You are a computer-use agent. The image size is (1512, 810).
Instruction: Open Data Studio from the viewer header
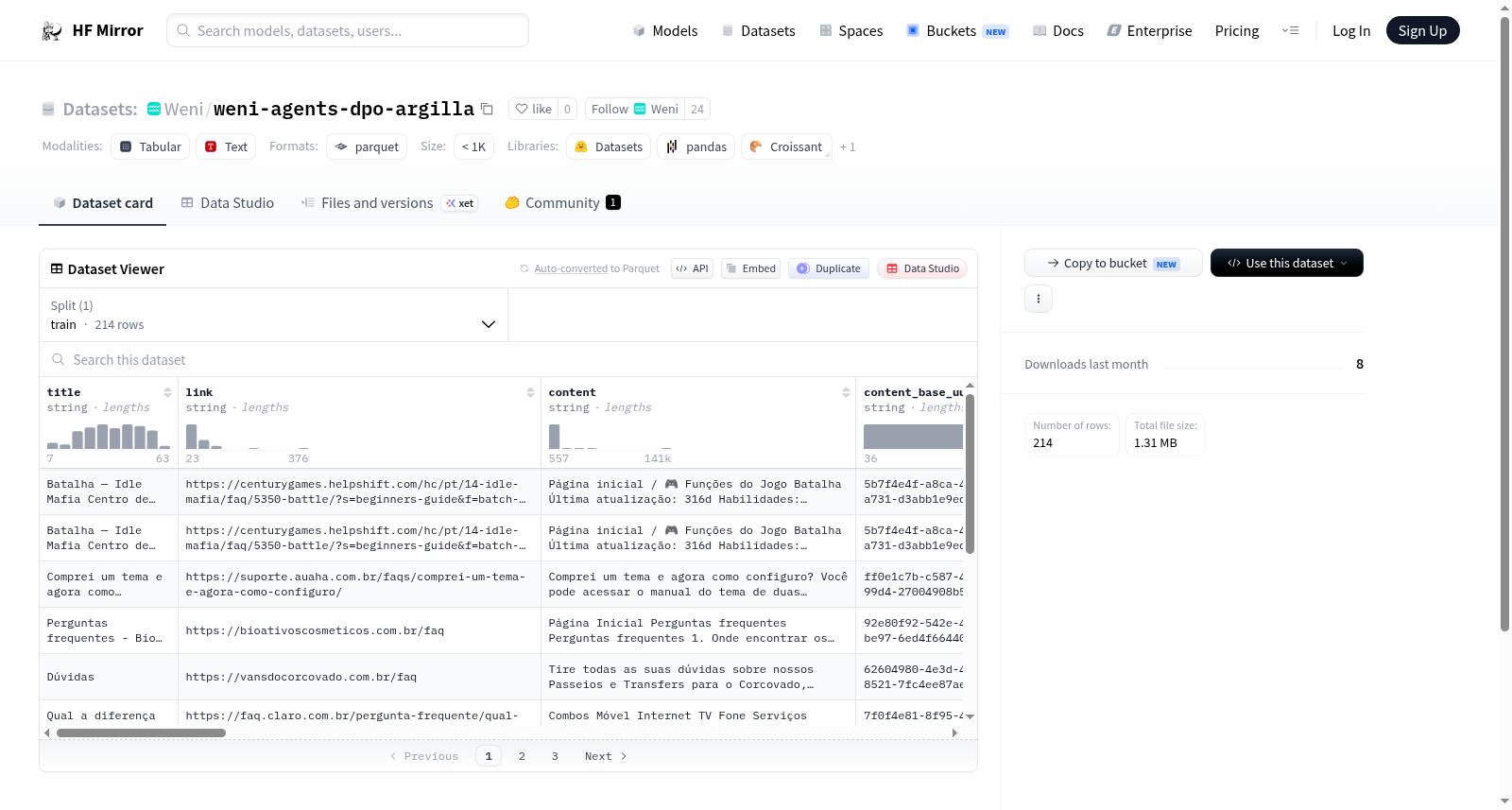coord(922,268)
